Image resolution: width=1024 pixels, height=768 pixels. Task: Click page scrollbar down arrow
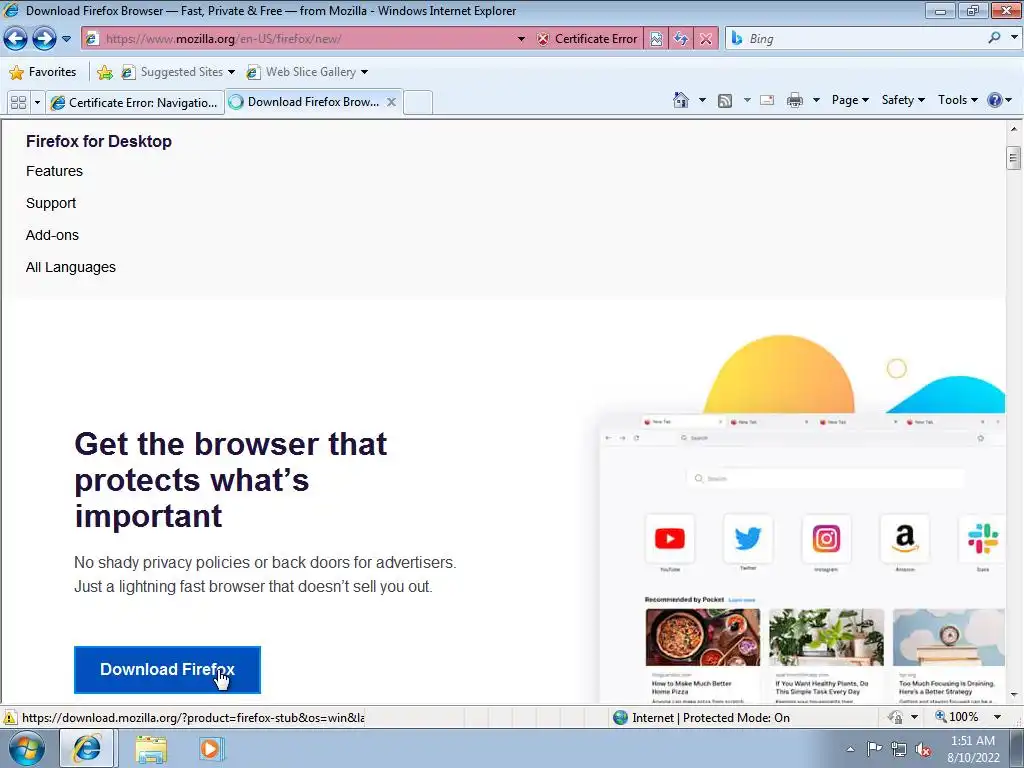click(1014, 695)
